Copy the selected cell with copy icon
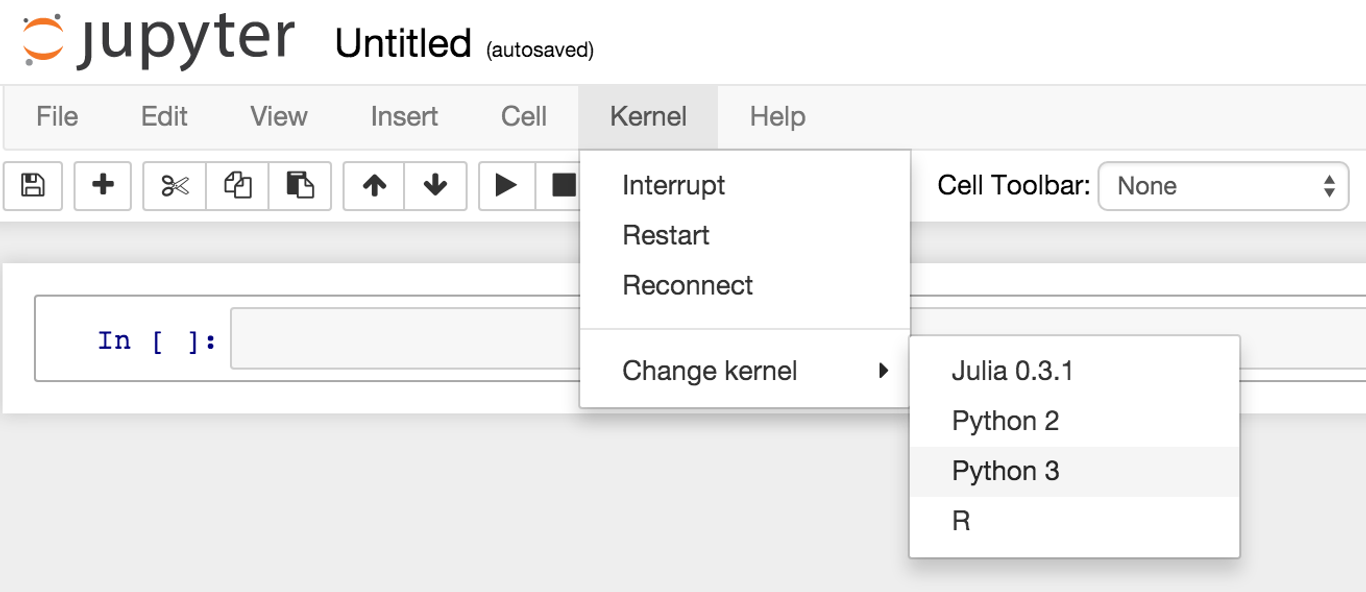This screenshot has width=1366, height=592. click(x=237, y=186)
